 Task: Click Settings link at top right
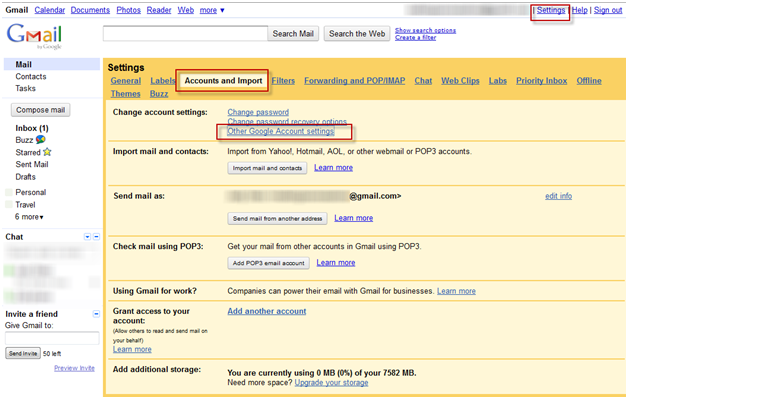[x=551, y=10]
